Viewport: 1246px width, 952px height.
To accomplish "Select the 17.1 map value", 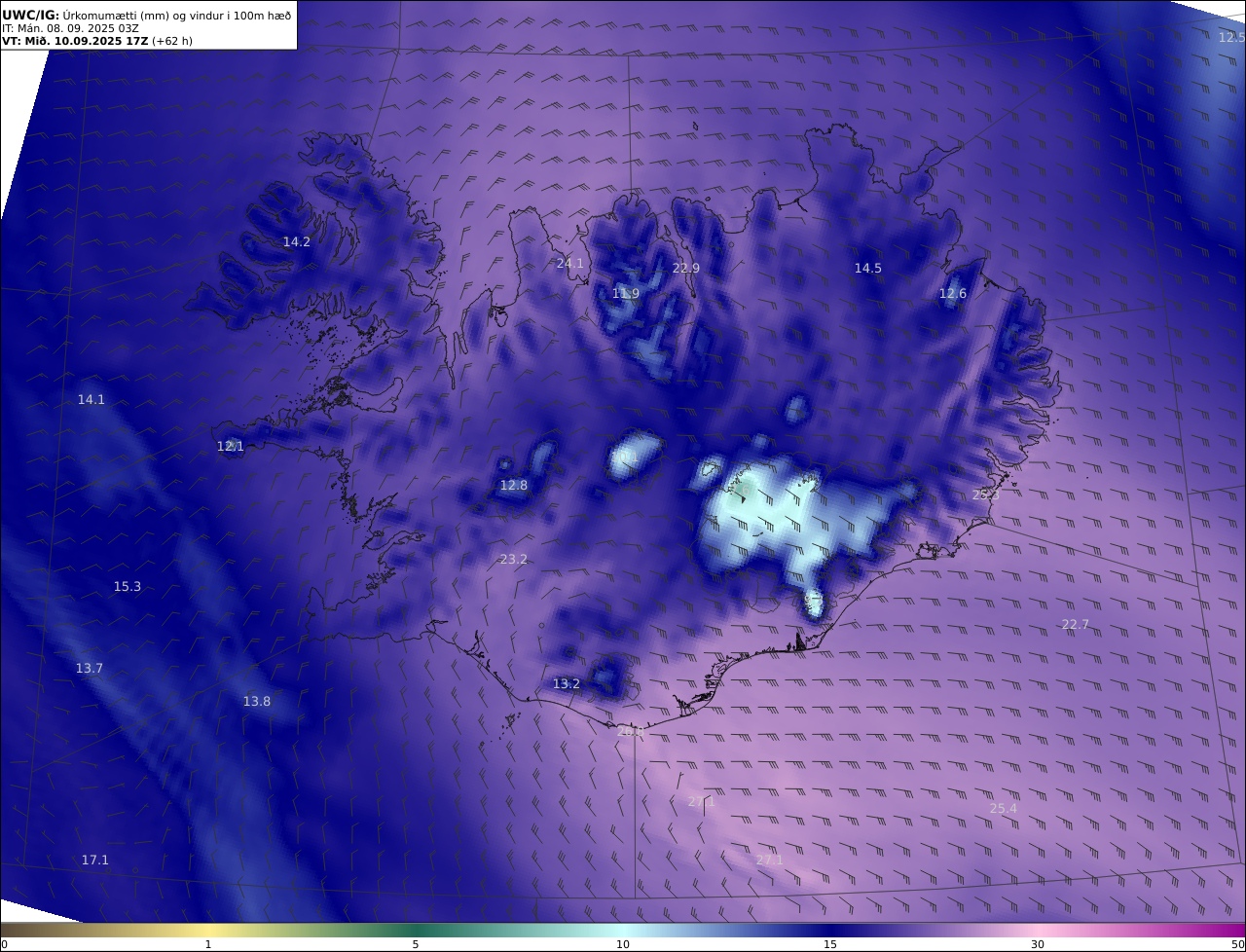I will coord(95,860).
